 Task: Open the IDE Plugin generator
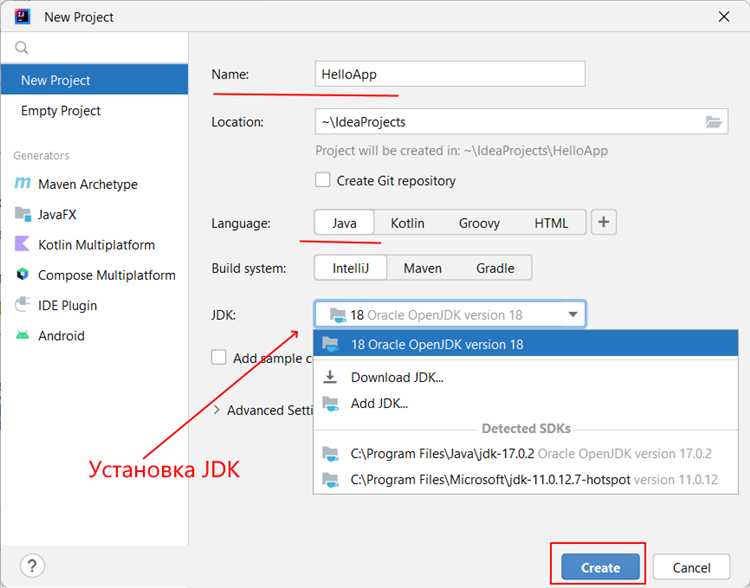pos(95,305)
